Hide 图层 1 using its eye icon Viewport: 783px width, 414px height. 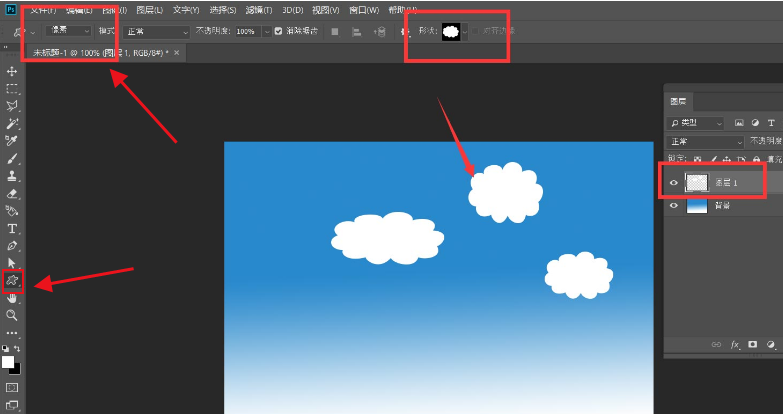[674, 183]
